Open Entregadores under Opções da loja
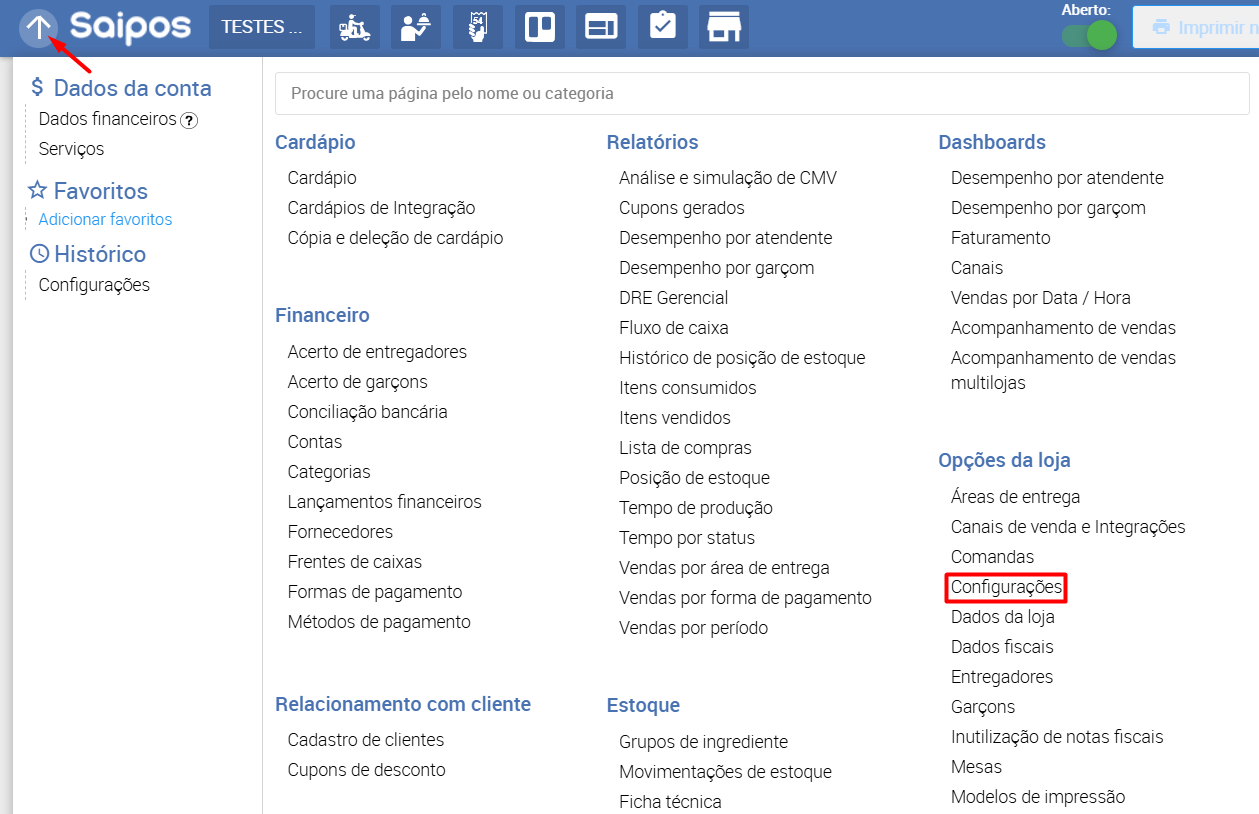The height and width of the screenshot is (814, 1259). 1001,677
